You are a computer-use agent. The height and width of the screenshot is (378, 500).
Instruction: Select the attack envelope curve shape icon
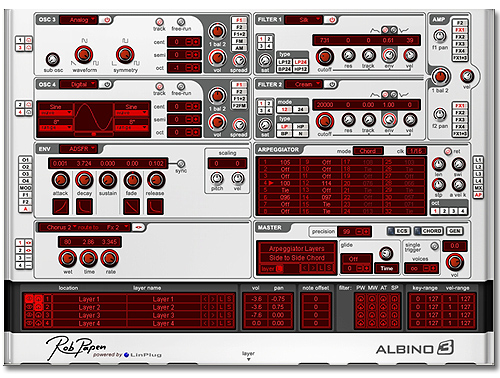point(60,206)
